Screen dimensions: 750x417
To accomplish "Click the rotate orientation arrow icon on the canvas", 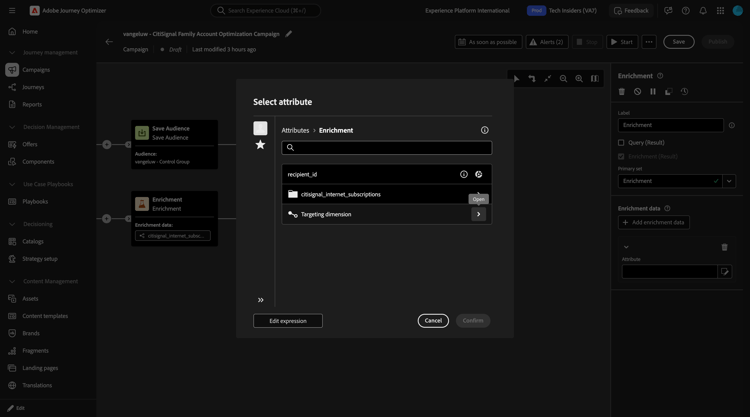I will click(532, 78).
